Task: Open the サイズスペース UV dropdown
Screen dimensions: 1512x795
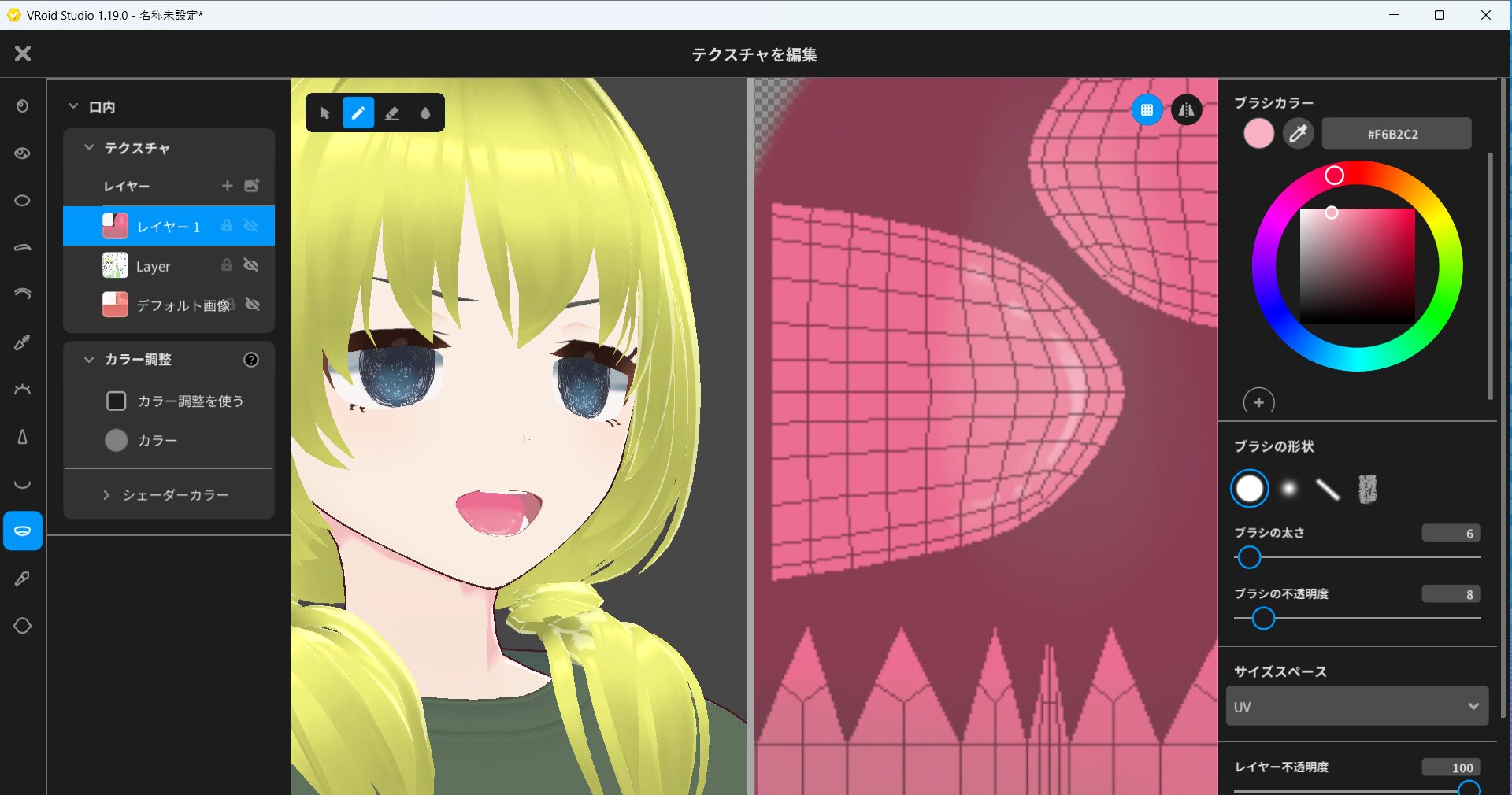Action: point(1357,706)
